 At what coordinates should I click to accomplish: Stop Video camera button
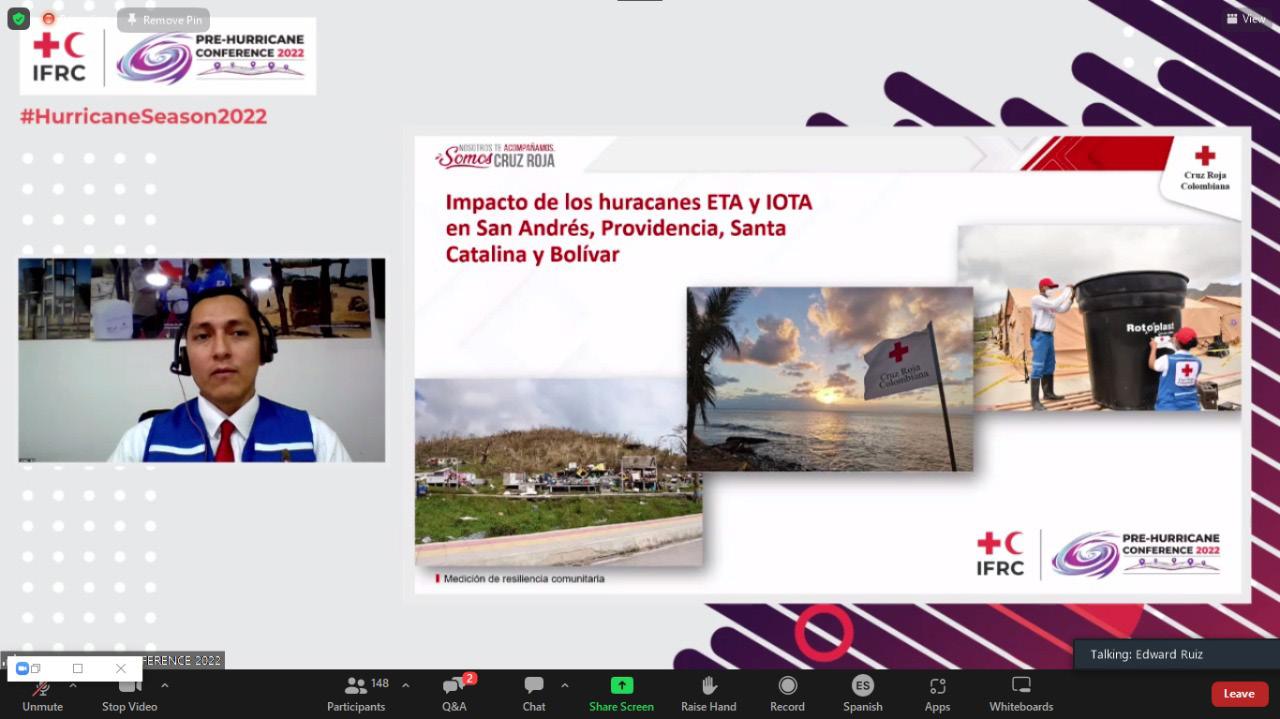pos(130,695)
